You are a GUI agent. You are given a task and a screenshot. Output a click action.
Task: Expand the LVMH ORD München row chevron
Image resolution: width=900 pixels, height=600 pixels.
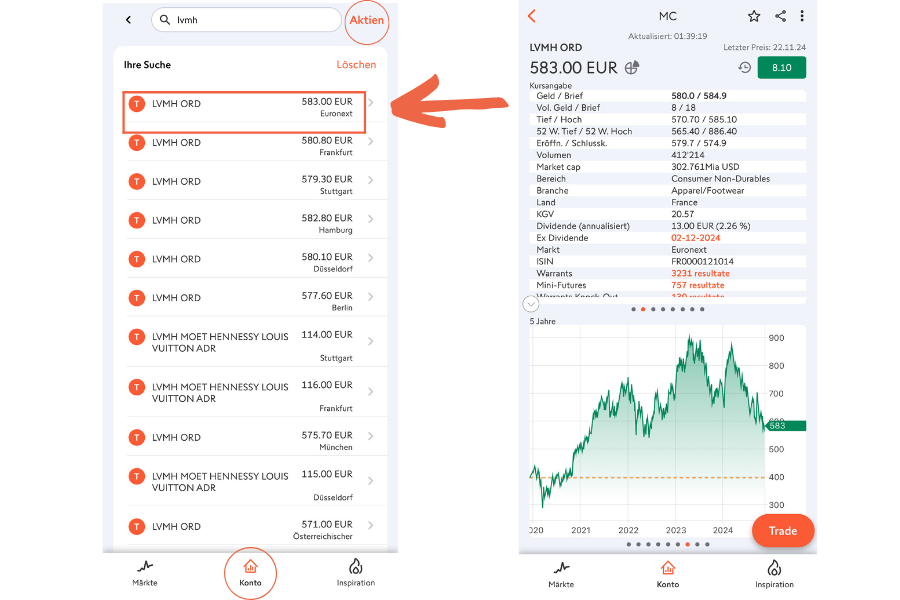(x=371, y=436)
